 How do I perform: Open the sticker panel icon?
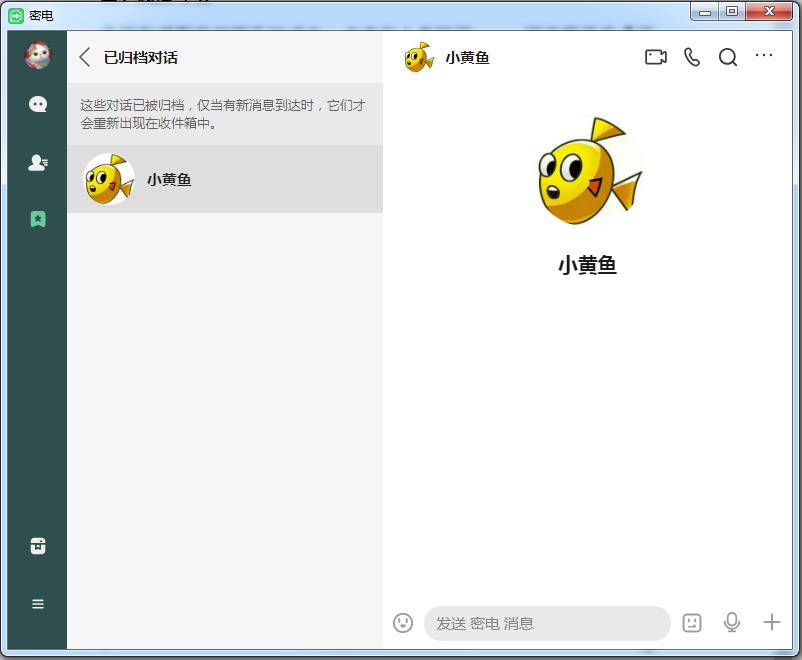point(692,623)
